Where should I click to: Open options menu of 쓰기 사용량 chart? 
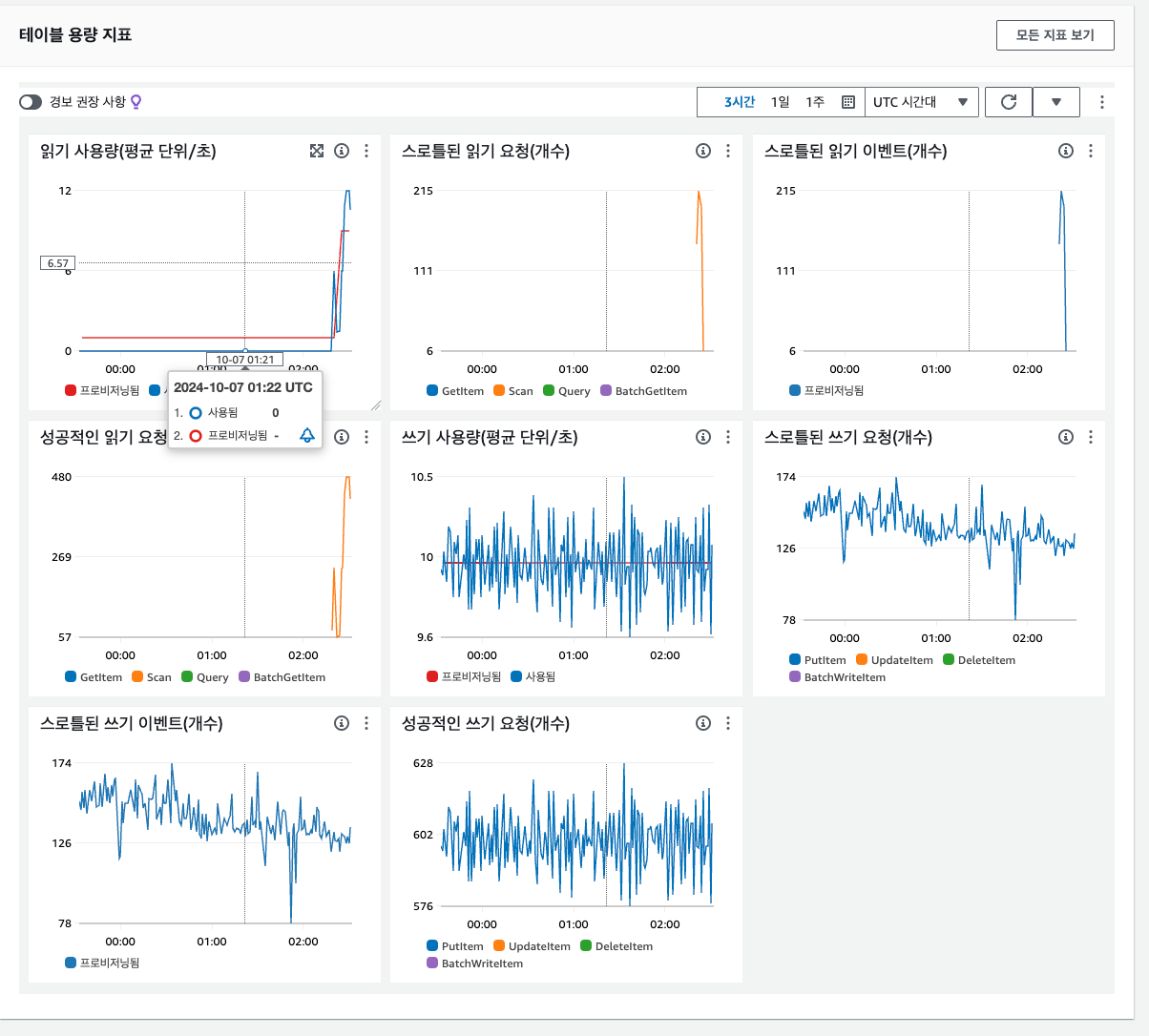728,437
